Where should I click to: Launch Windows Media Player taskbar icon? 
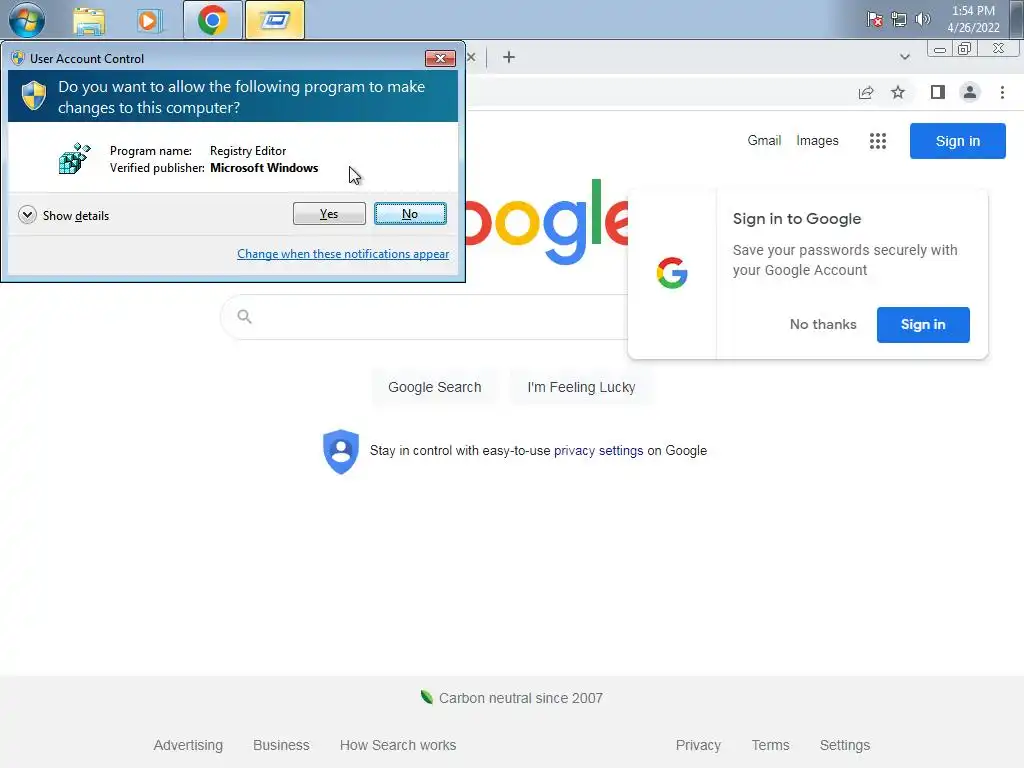[x=149, y=20]
